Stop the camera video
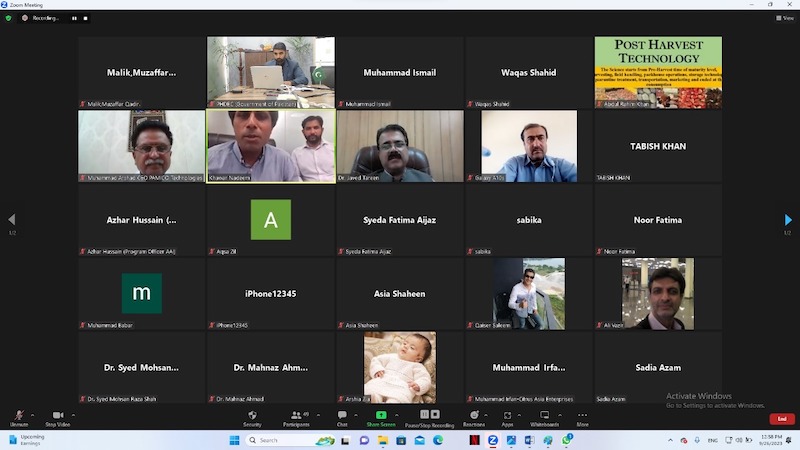This screenshot has width=800, height=450. click(x=57, y=417)
